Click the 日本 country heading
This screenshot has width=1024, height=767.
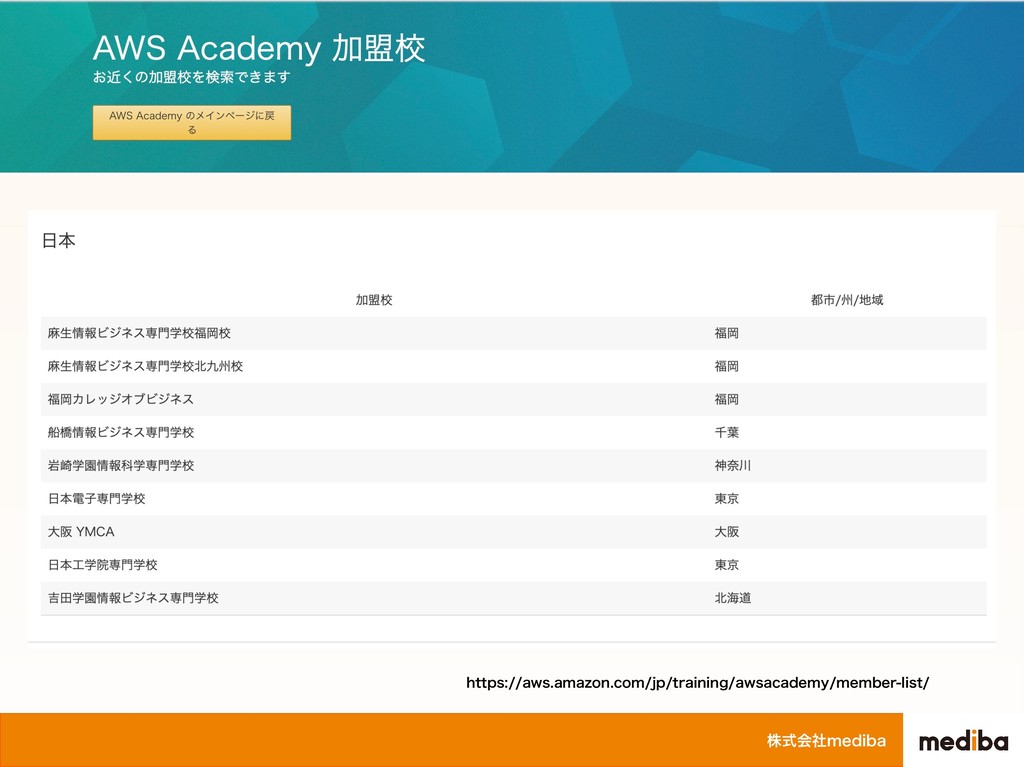point(59,240)
